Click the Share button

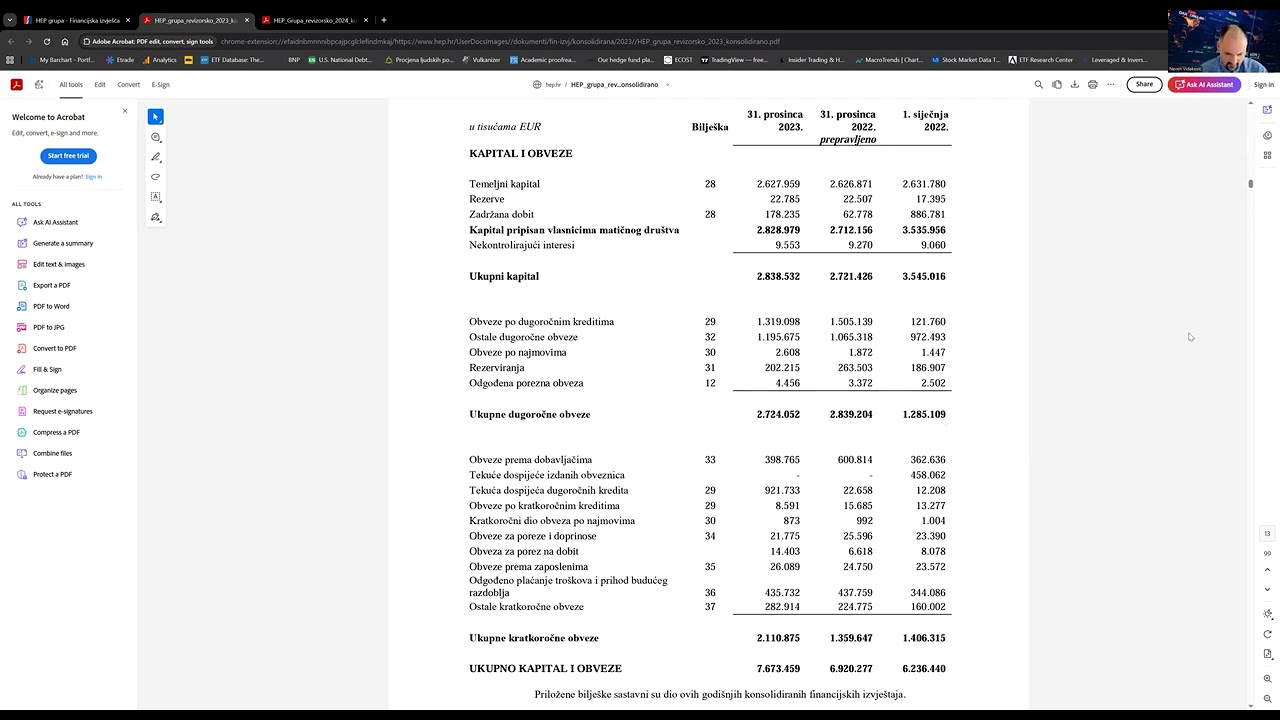1144,85
